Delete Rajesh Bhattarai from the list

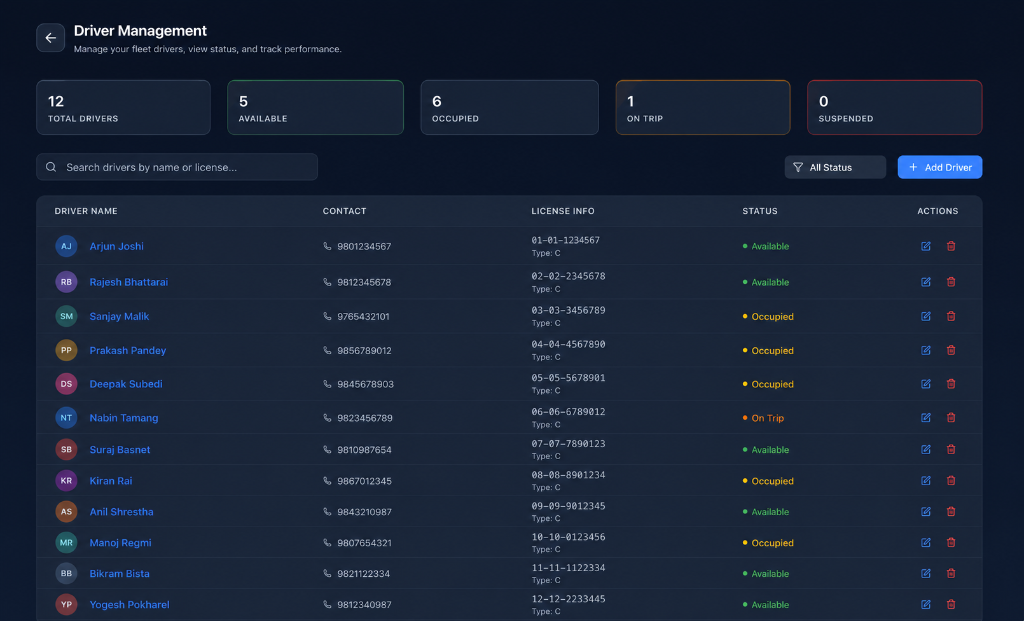click(951, 282)
